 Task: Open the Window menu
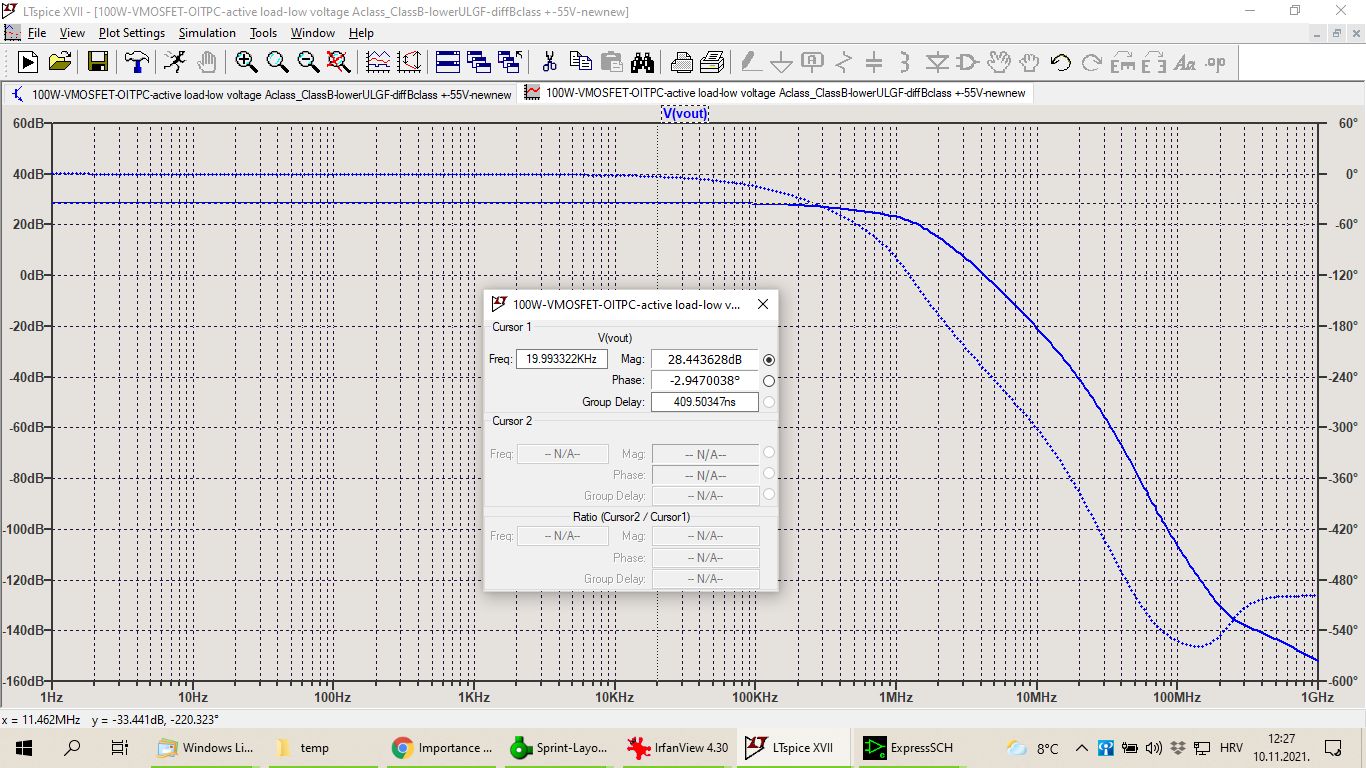(x=313, y=33)
